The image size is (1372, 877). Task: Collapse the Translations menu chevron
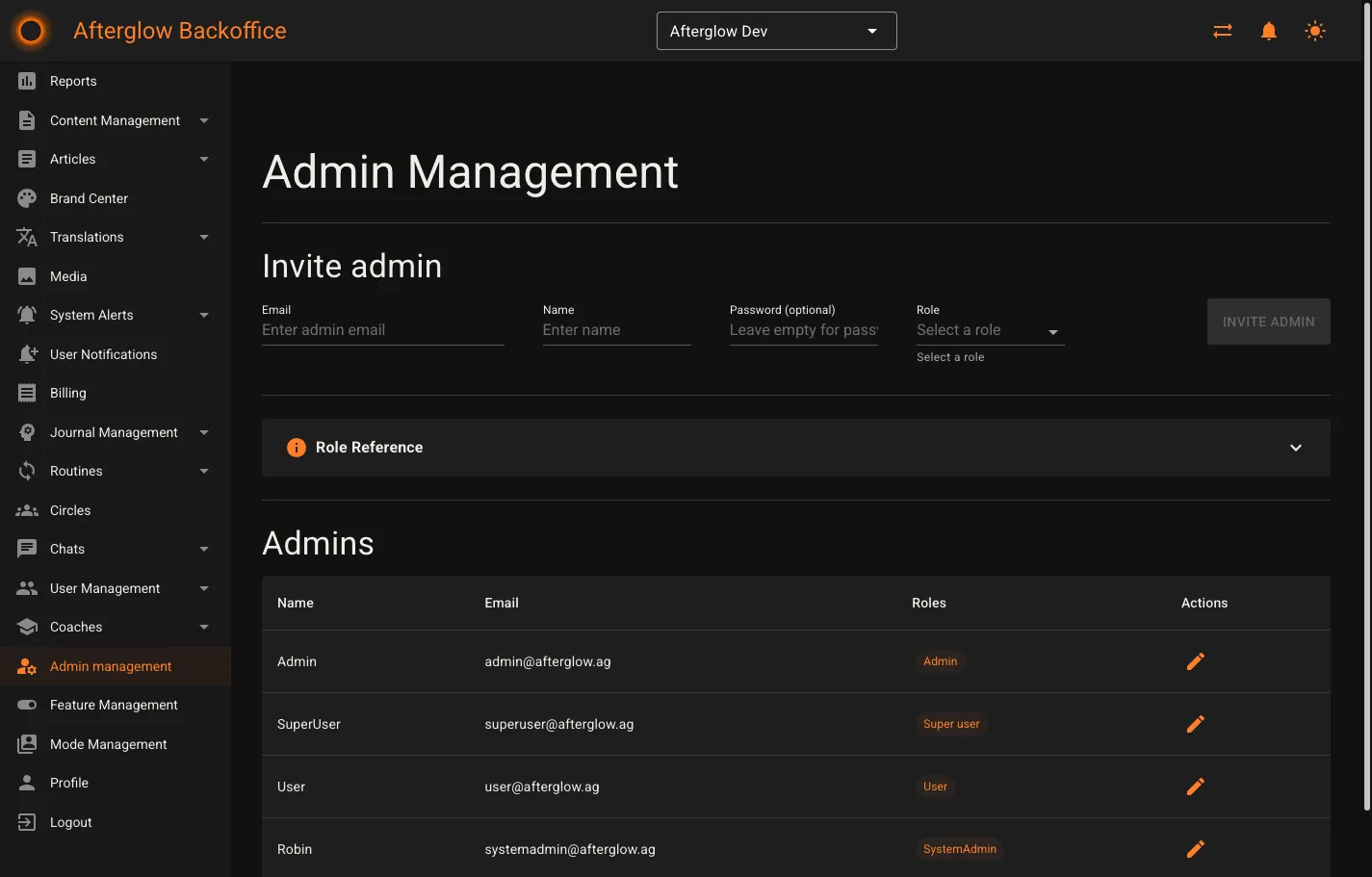(203, 237)
